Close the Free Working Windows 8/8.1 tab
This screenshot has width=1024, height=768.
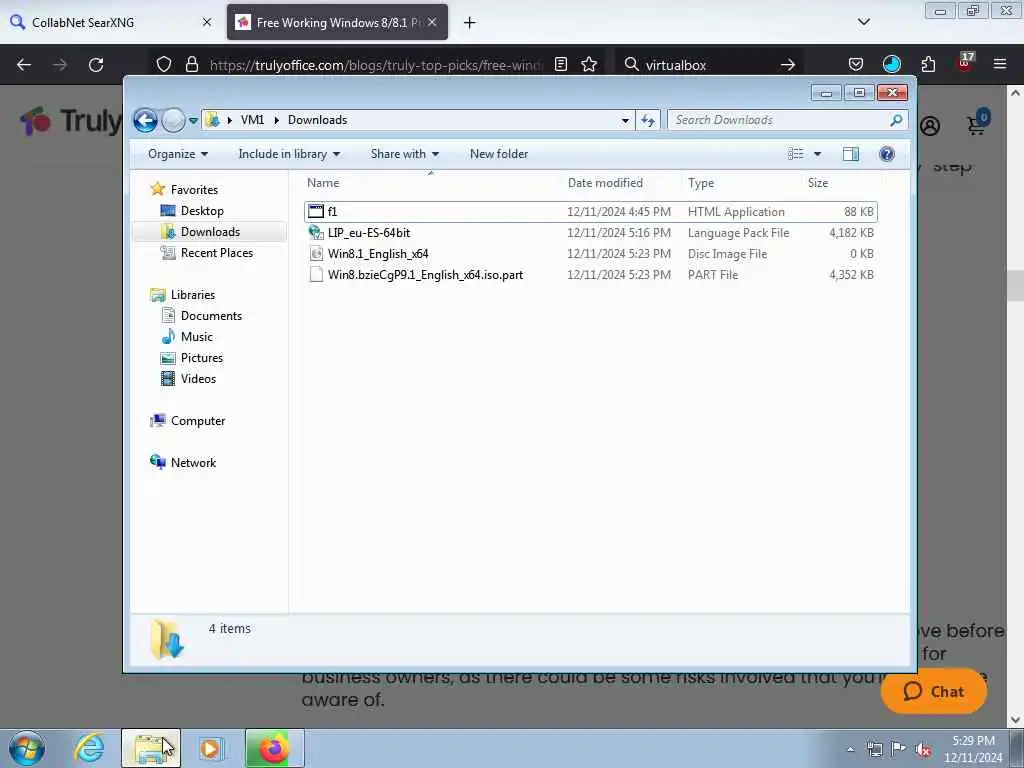click(x=432, y=22)
